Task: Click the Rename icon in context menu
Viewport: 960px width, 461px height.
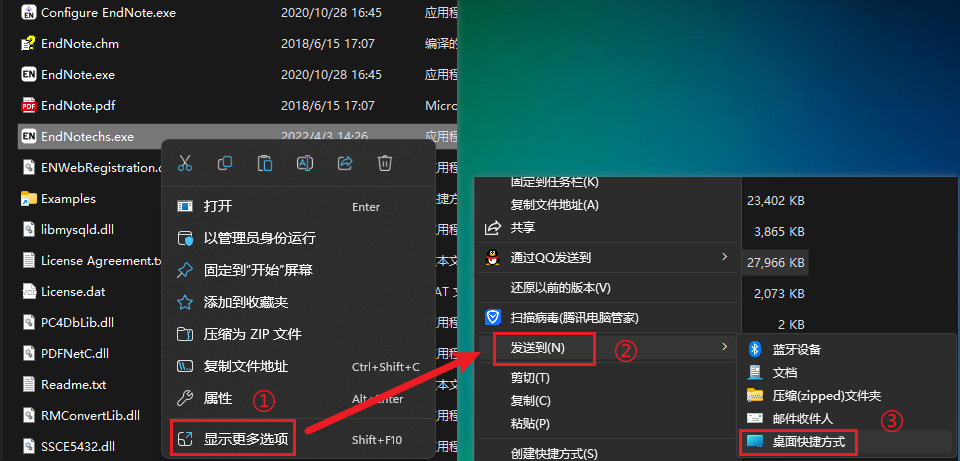Action: coord(304,163)
